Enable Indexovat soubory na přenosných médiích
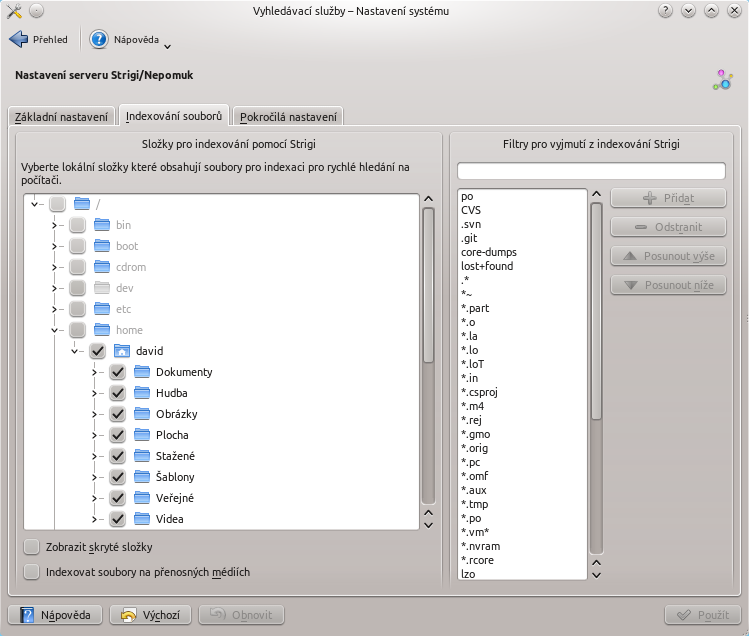This screenshot has height=636, width=749. [32, 572]
